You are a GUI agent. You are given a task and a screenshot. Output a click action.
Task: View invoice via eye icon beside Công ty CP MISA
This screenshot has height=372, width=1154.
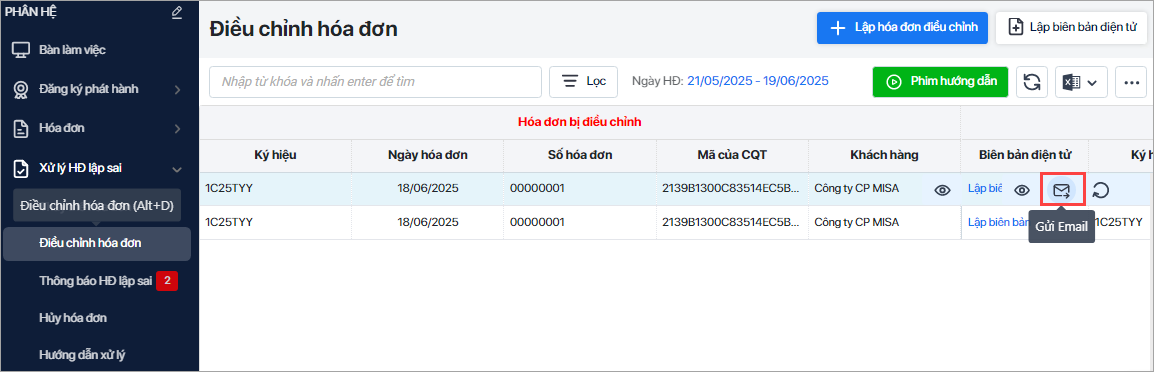[x=942, y=190]
